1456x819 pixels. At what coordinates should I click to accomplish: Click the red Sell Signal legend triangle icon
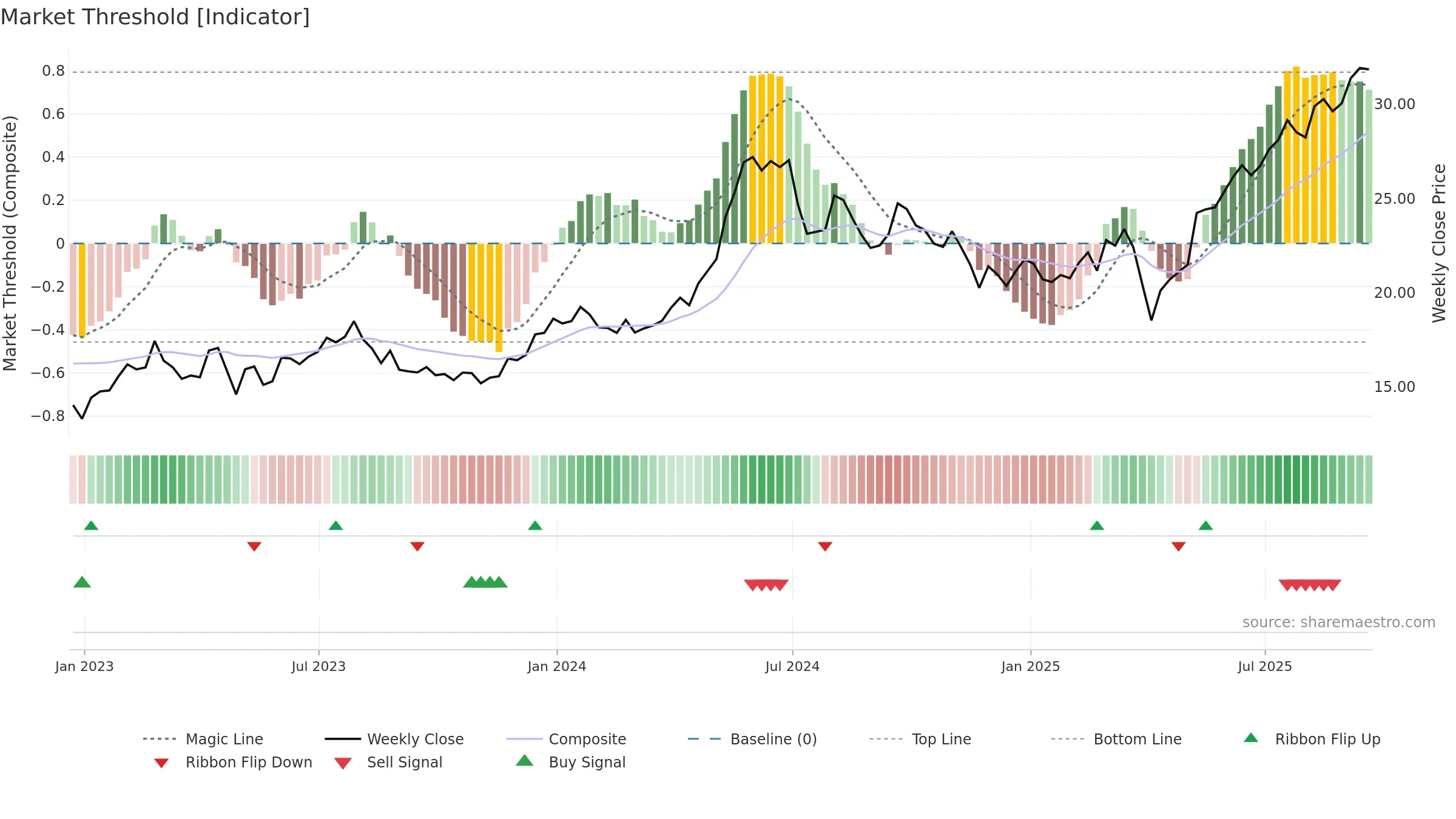coord(343,763)
